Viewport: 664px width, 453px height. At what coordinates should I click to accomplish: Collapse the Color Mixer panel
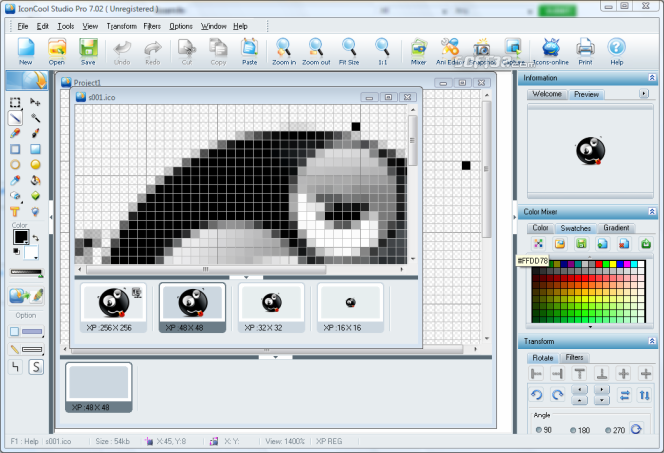coord(652,211)
